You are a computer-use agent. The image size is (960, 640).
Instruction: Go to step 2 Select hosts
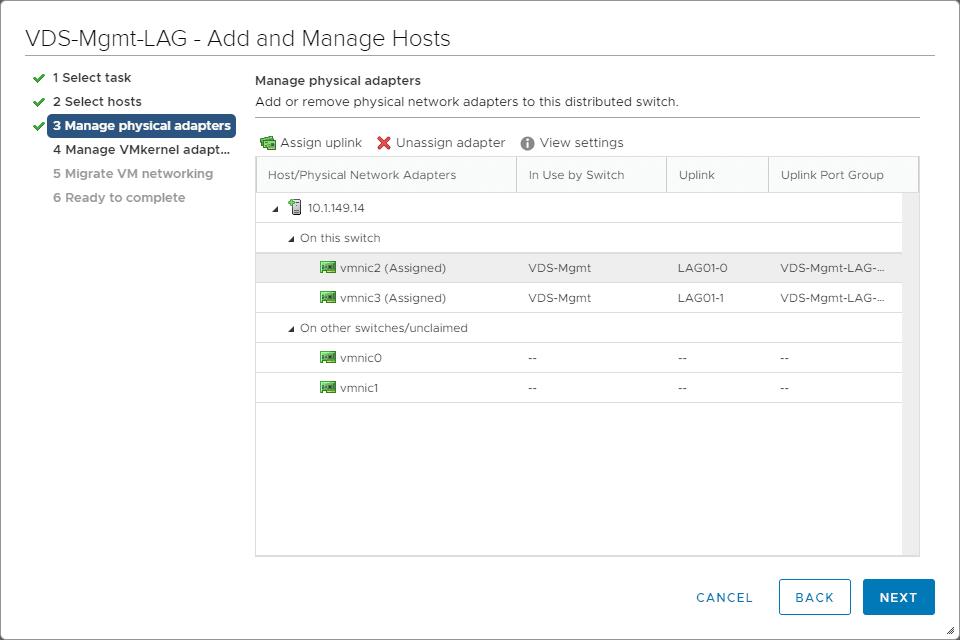(97, 102)
